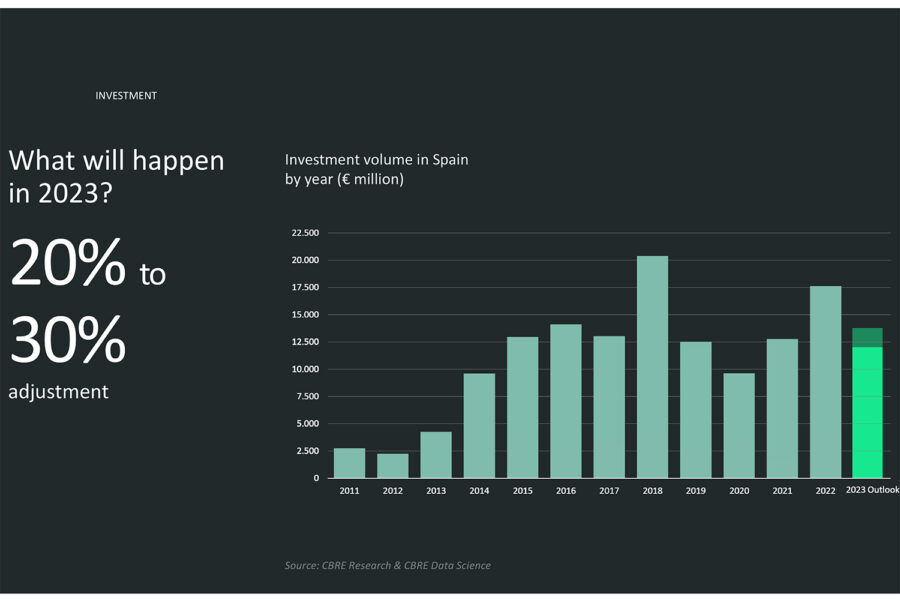Select the "What will happen in 2023?" heading
The width and height of the screenshot is (900, 600).
(x=116, y=176)
